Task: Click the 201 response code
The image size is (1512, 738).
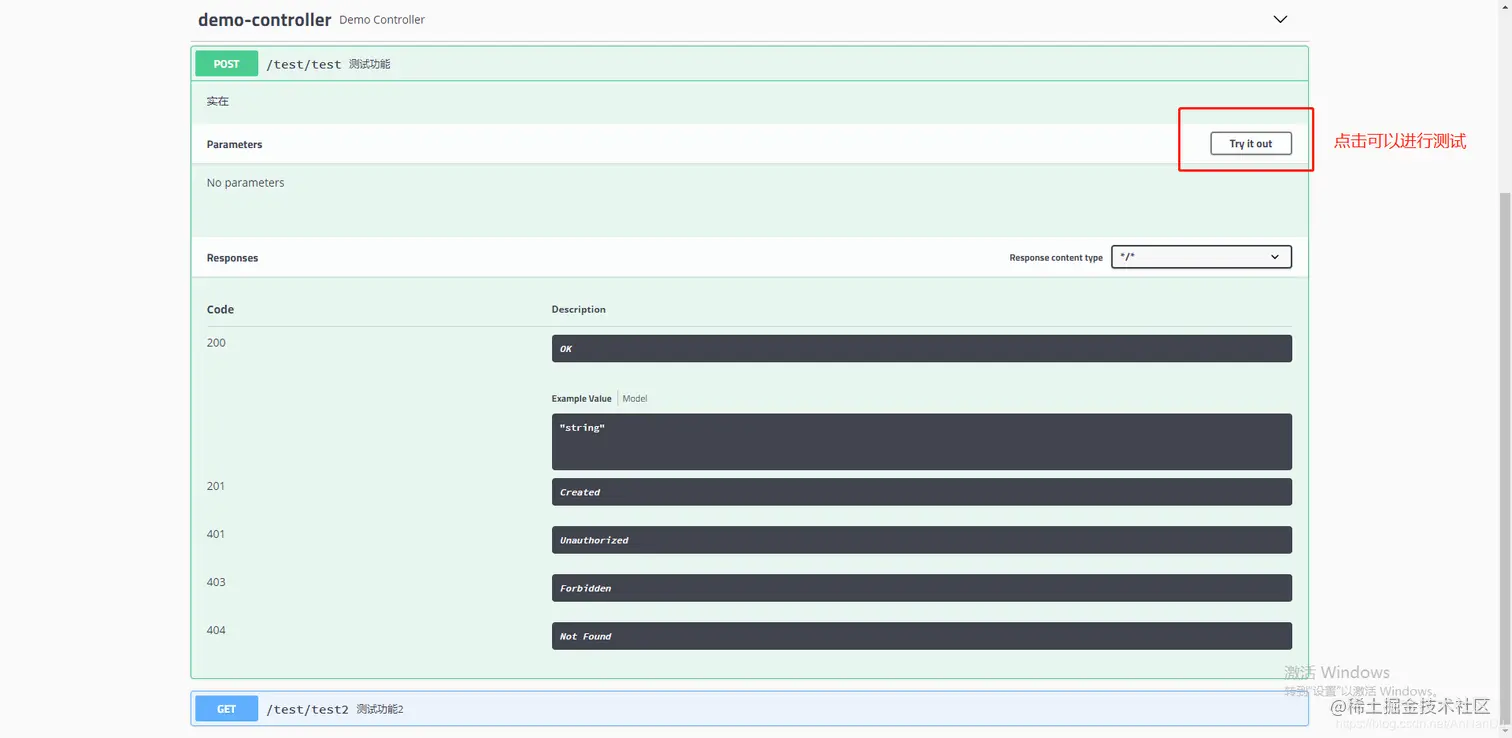Action: coord(216,486)
